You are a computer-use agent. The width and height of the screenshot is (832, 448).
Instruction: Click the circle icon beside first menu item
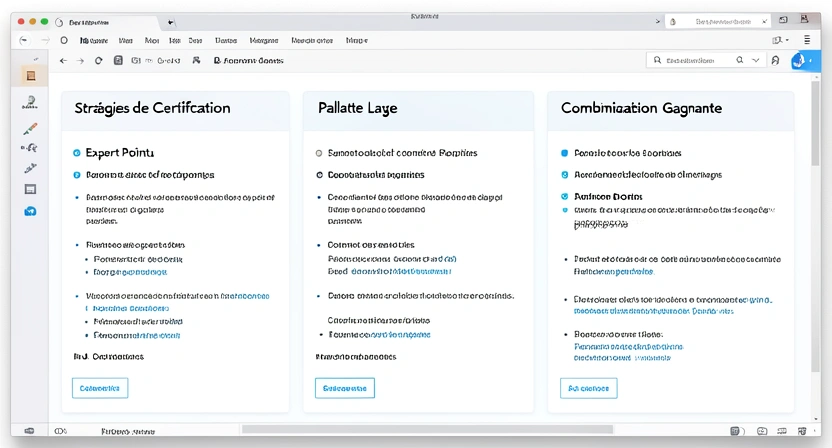64,40
